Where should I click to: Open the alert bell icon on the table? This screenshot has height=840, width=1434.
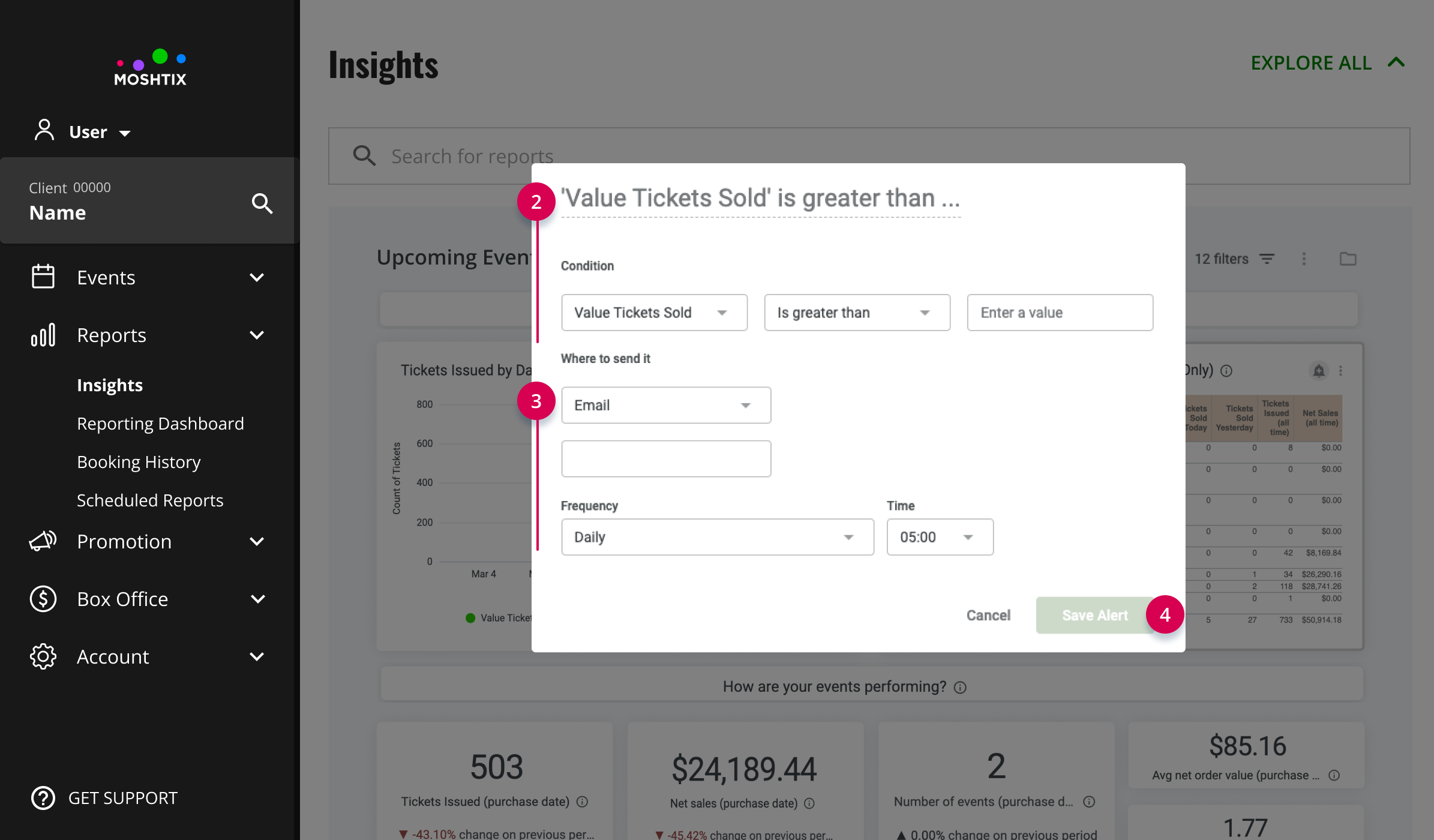[1318, 371]
